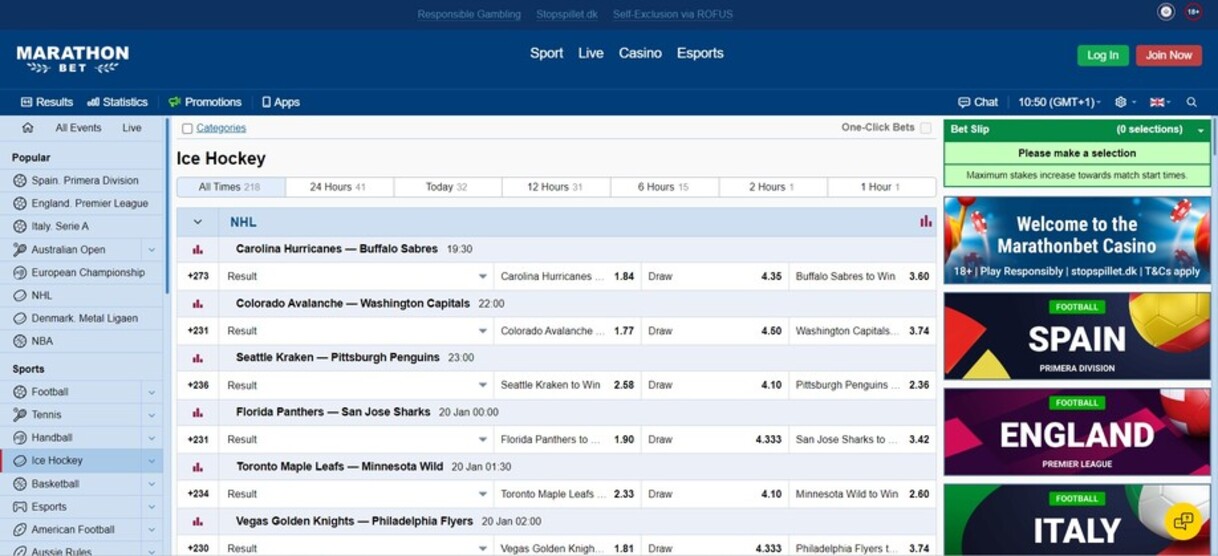This screenshot has width=1218, height=556.
Task: Enable the One-Click Bets checkbox
Action: coord(925,128)
